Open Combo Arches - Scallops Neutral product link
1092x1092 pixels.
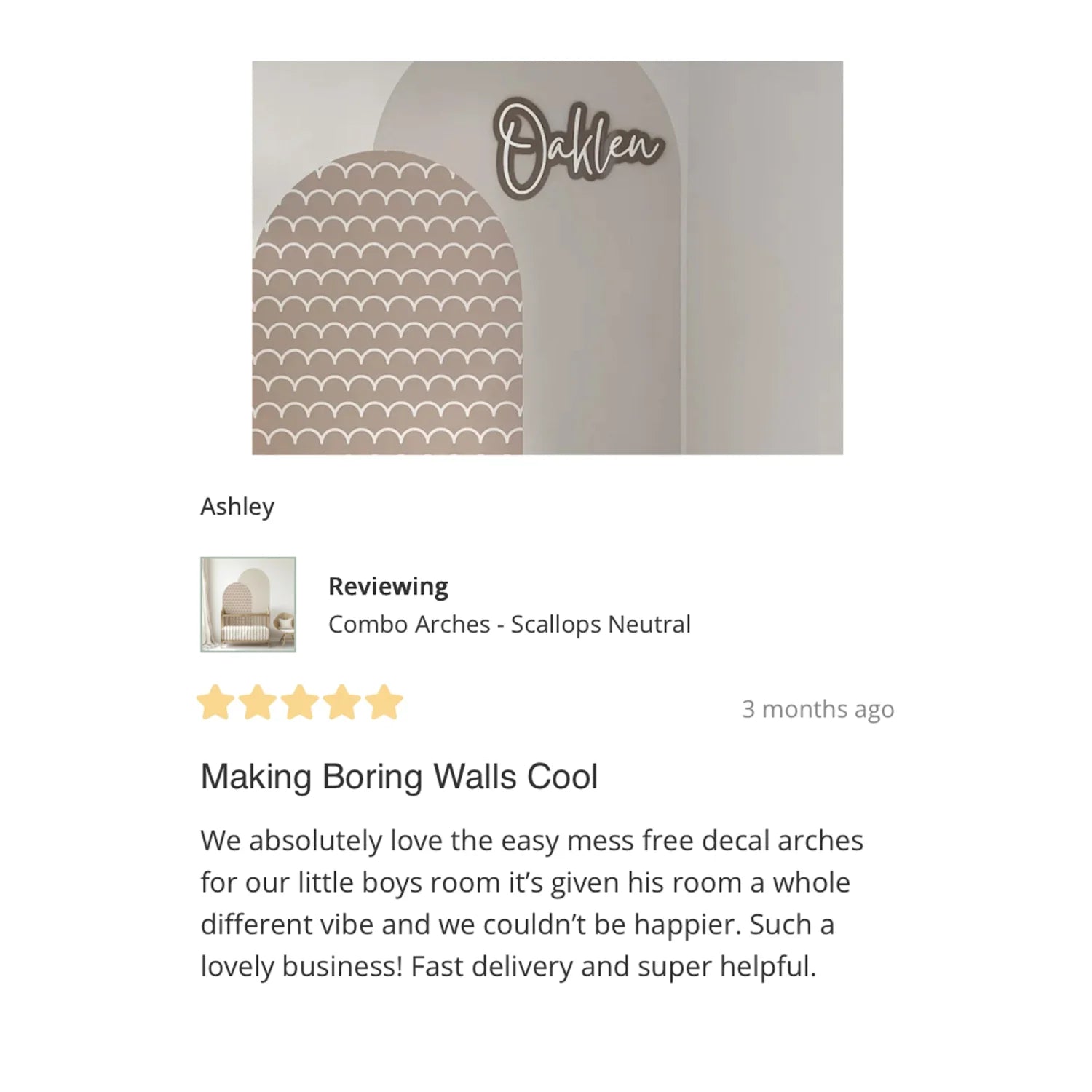pos(509,625)
